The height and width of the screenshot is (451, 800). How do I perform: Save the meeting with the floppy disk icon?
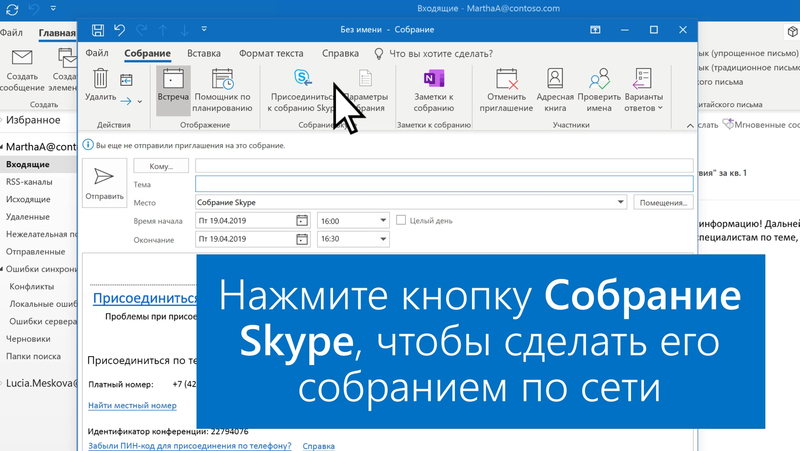pyautogui.click(x=97, y=30)
